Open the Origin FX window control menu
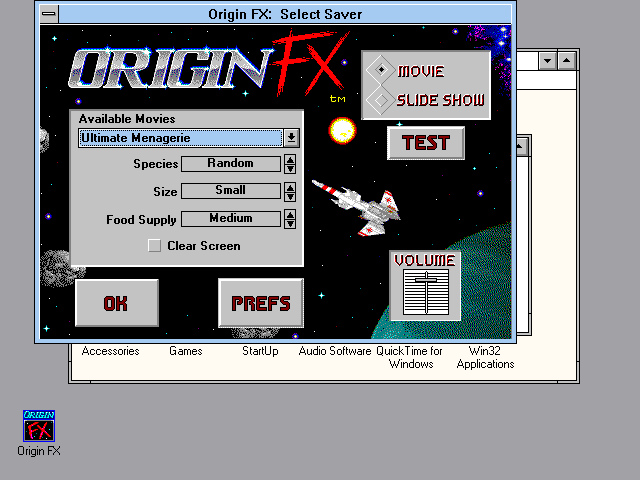This screenshot has height=480, width=640. click(x=49, y=14)
